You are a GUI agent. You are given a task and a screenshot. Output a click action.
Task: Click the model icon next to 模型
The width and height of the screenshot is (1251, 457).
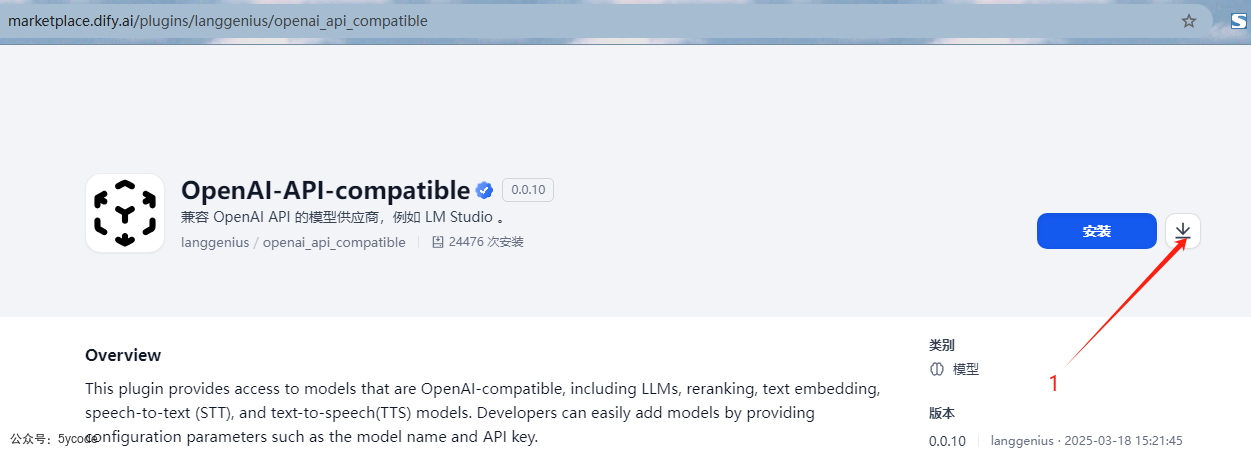pos(937,369)
